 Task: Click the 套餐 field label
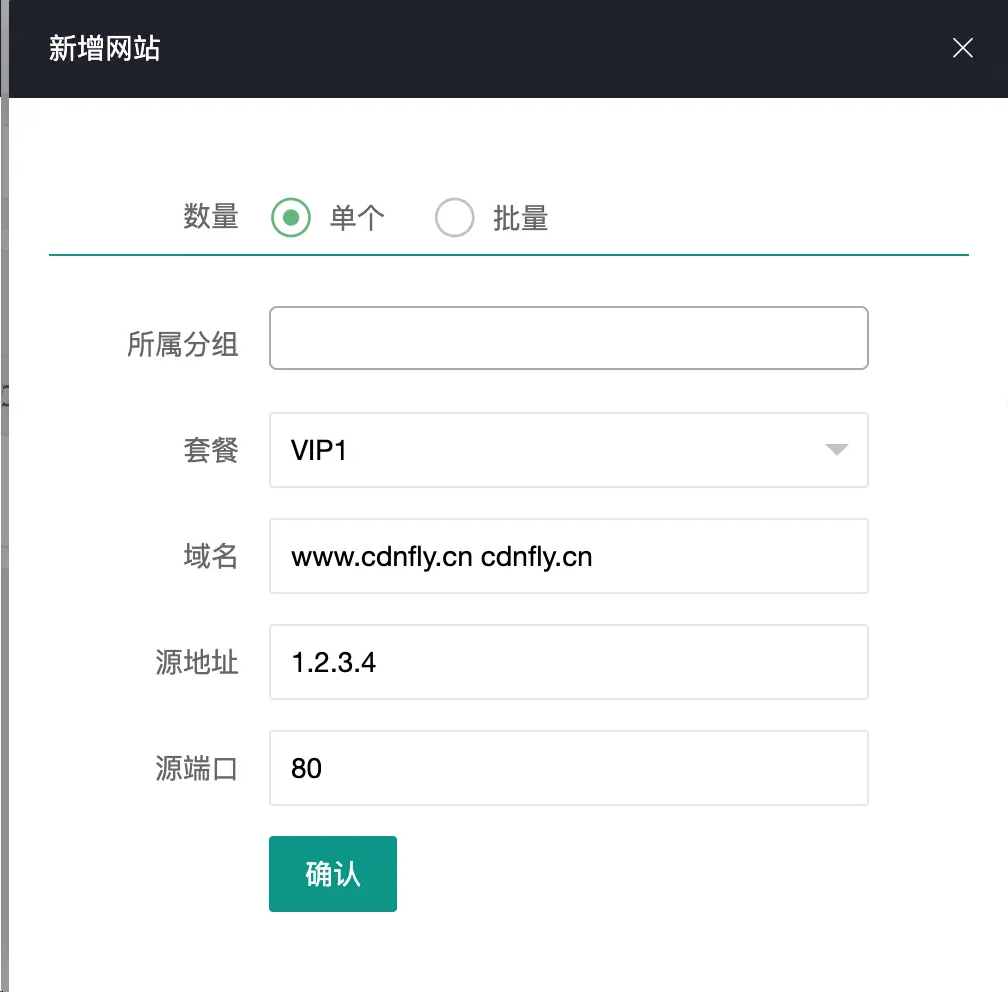pyautogui.click(x=210, y=450)
